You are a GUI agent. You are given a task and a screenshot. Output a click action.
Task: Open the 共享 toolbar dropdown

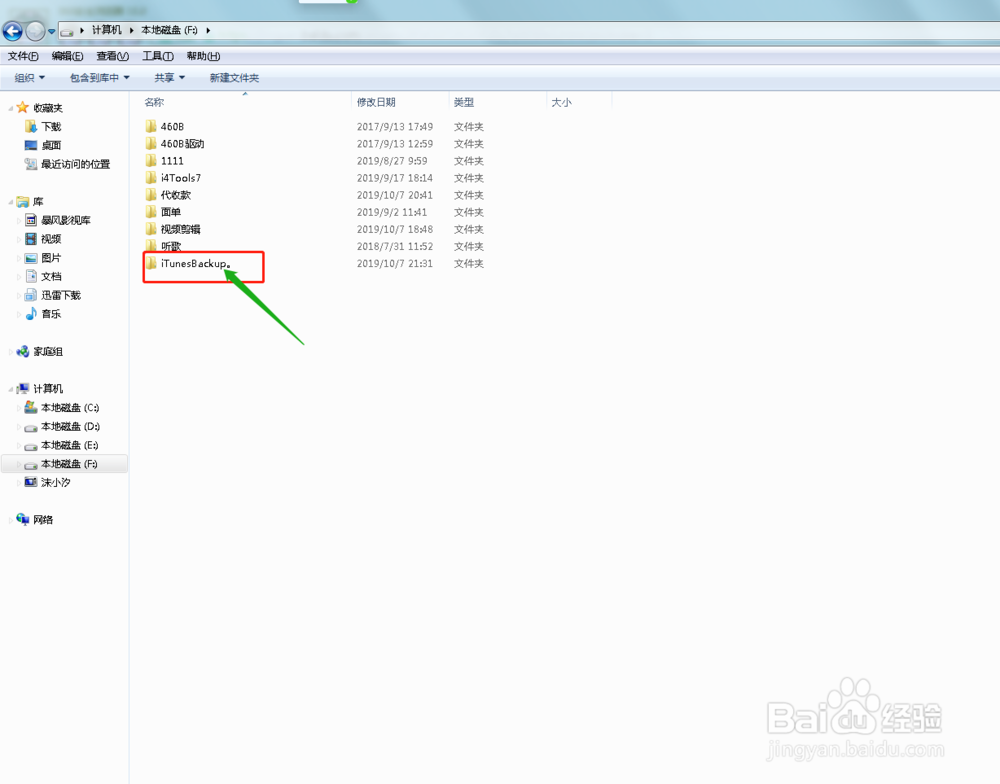[x=169, y=78]
